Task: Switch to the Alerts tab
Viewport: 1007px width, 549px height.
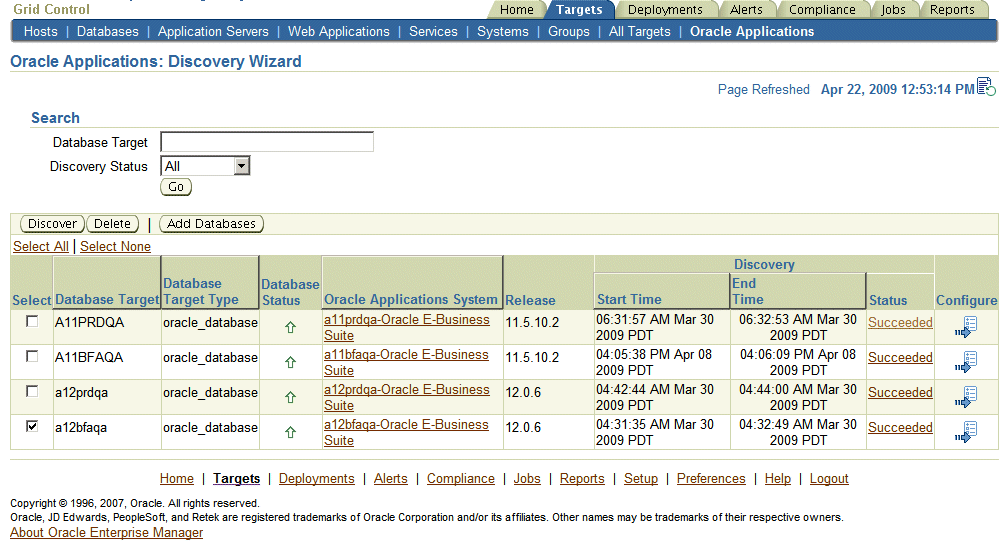Action: 746,10
